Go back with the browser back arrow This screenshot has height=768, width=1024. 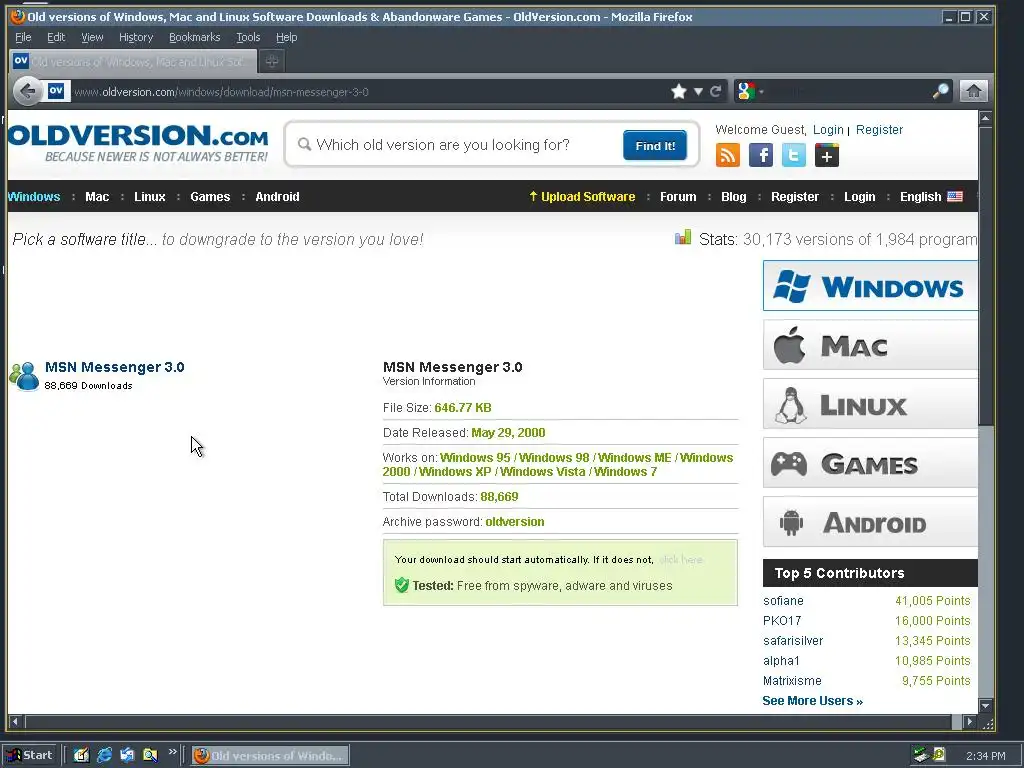[27, 91]
